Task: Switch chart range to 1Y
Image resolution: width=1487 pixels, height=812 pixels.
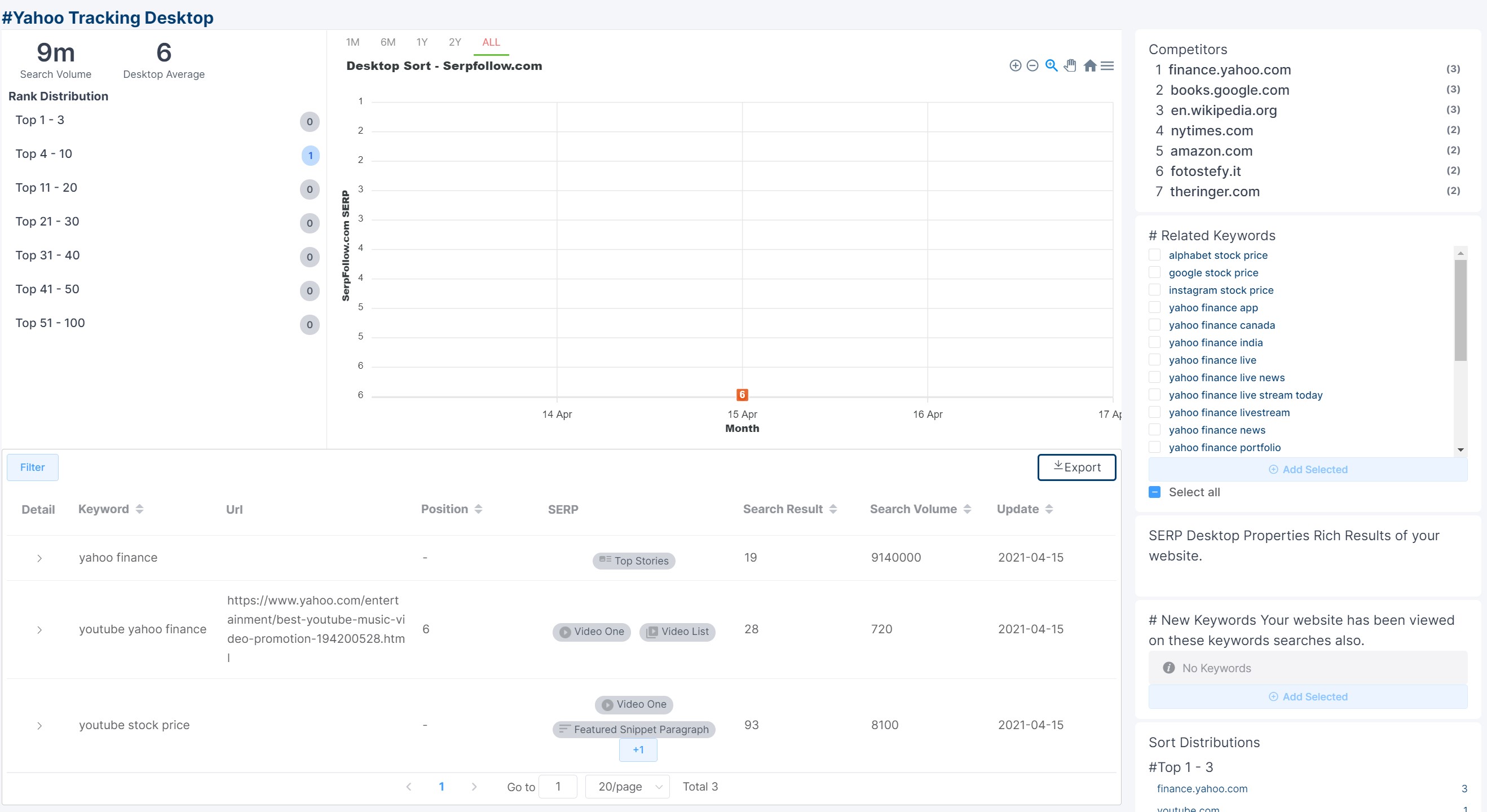Action: click(422, 42)
